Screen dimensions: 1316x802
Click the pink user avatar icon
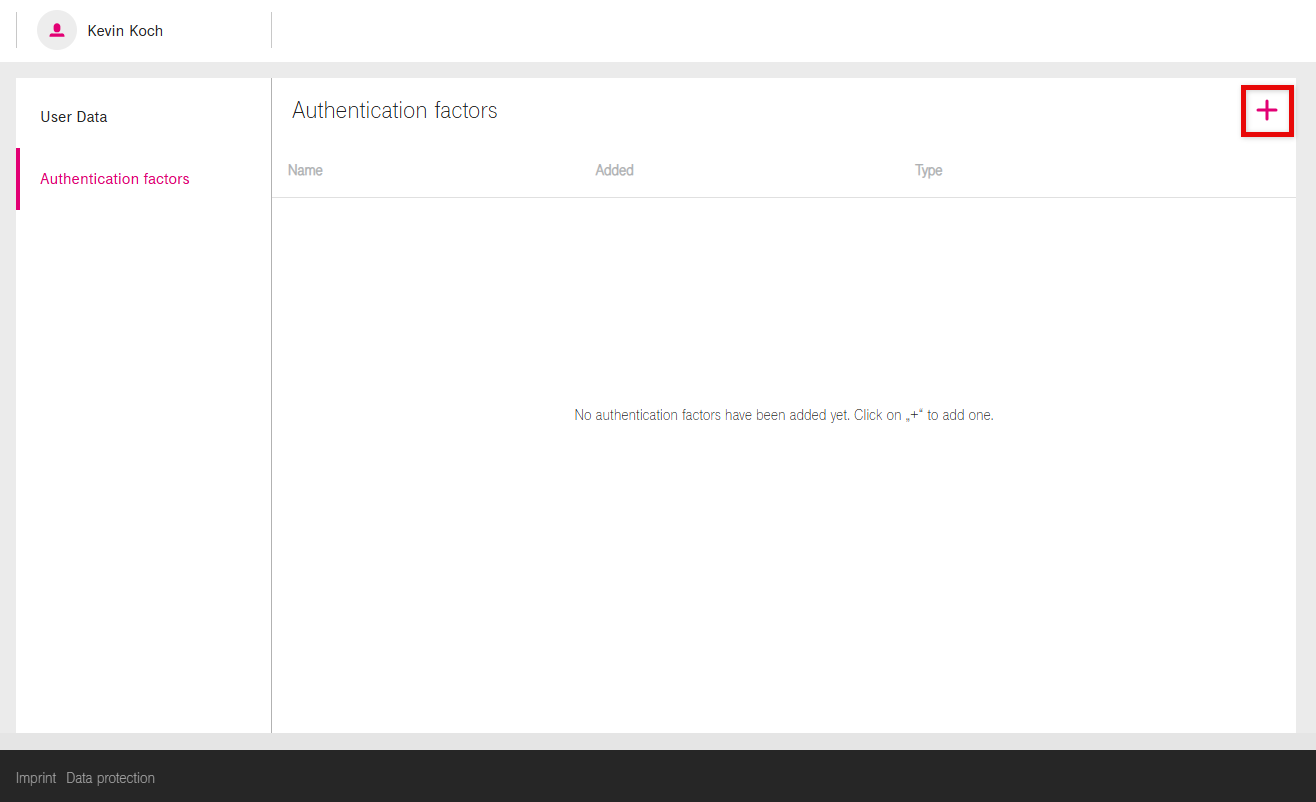click(57, 30)
